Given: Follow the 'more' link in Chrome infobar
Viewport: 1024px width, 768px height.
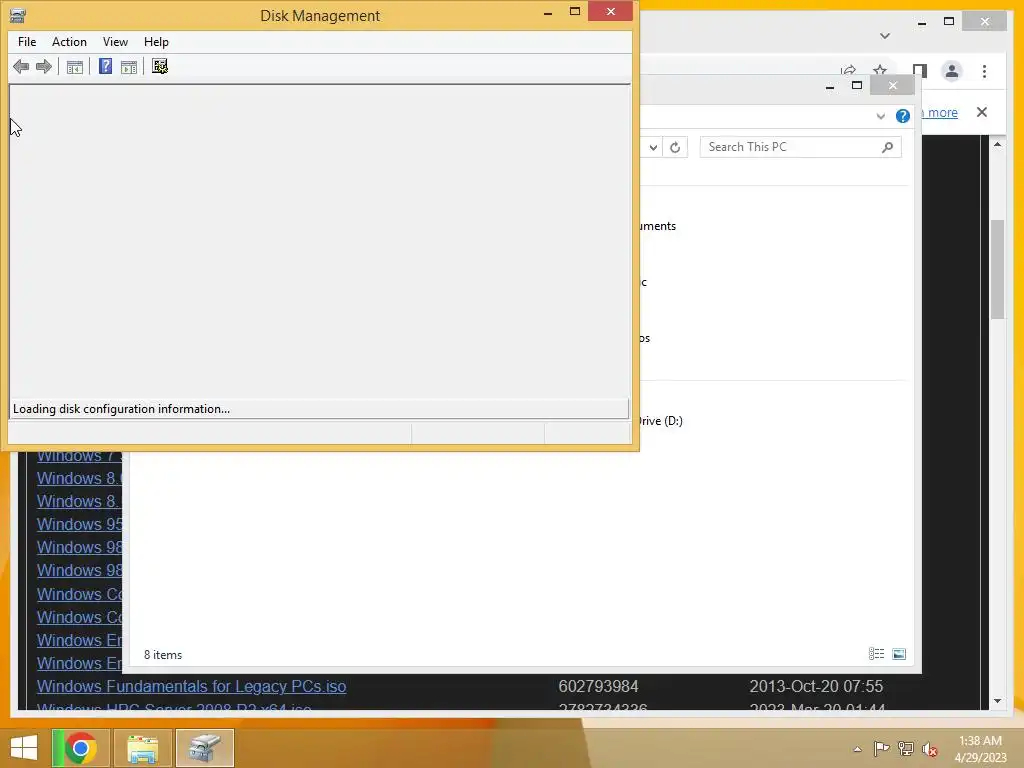Looking at the screenshot, I should 942,112.
